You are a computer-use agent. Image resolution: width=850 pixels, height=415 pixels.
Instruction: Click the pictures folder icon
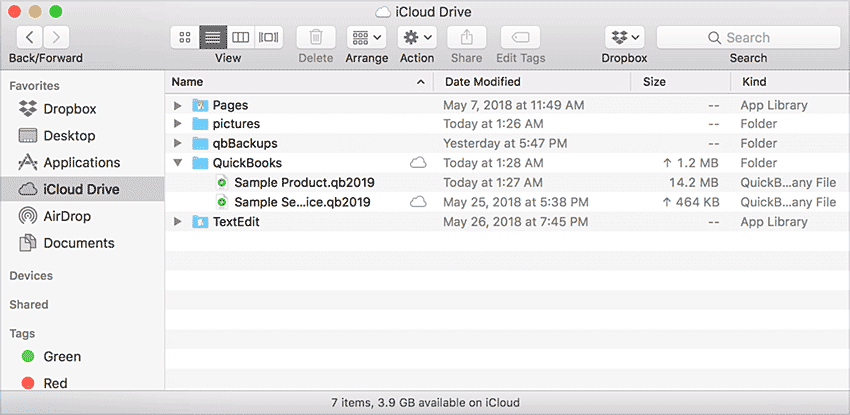pyautogui.click(x=201, y=124)
